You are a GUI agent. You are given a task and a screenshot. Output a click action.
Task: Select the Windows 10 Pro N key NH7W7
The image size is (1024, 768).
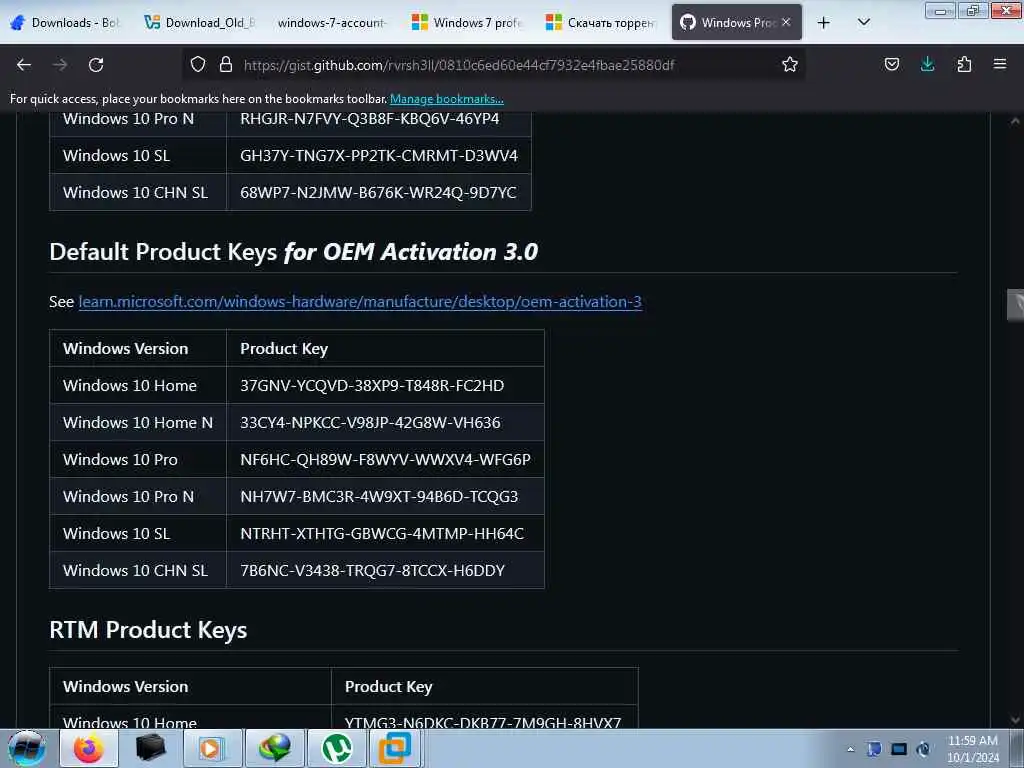coord(379,496)
